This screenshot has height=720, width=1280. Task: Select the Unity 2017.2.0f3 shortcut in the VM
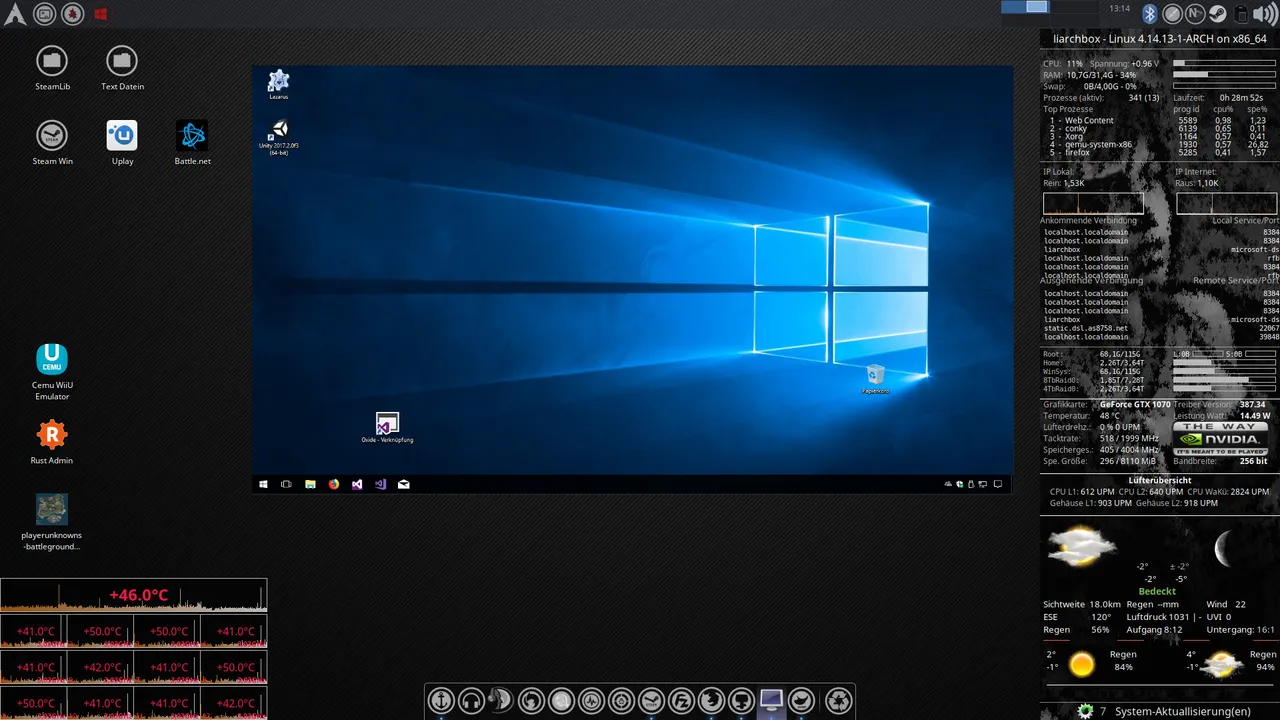pos(279,138)
